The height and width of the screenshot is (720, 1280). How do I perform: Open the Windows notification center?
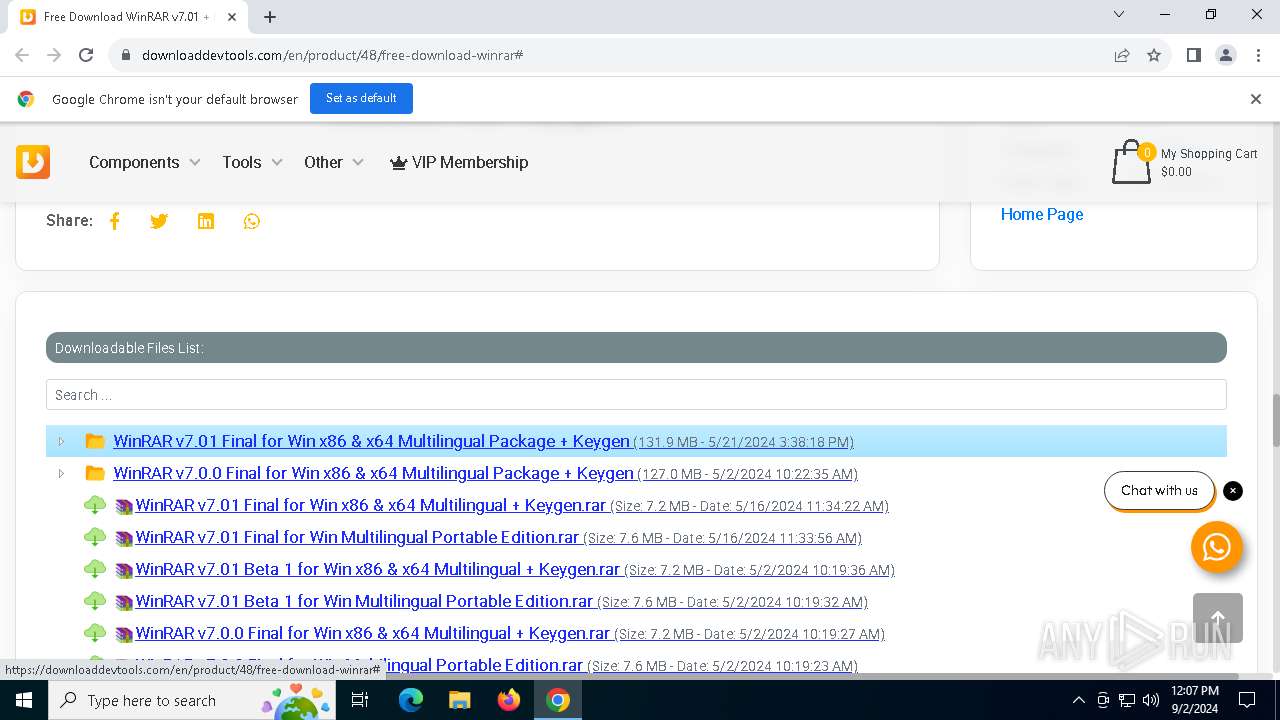(1247, 700)
